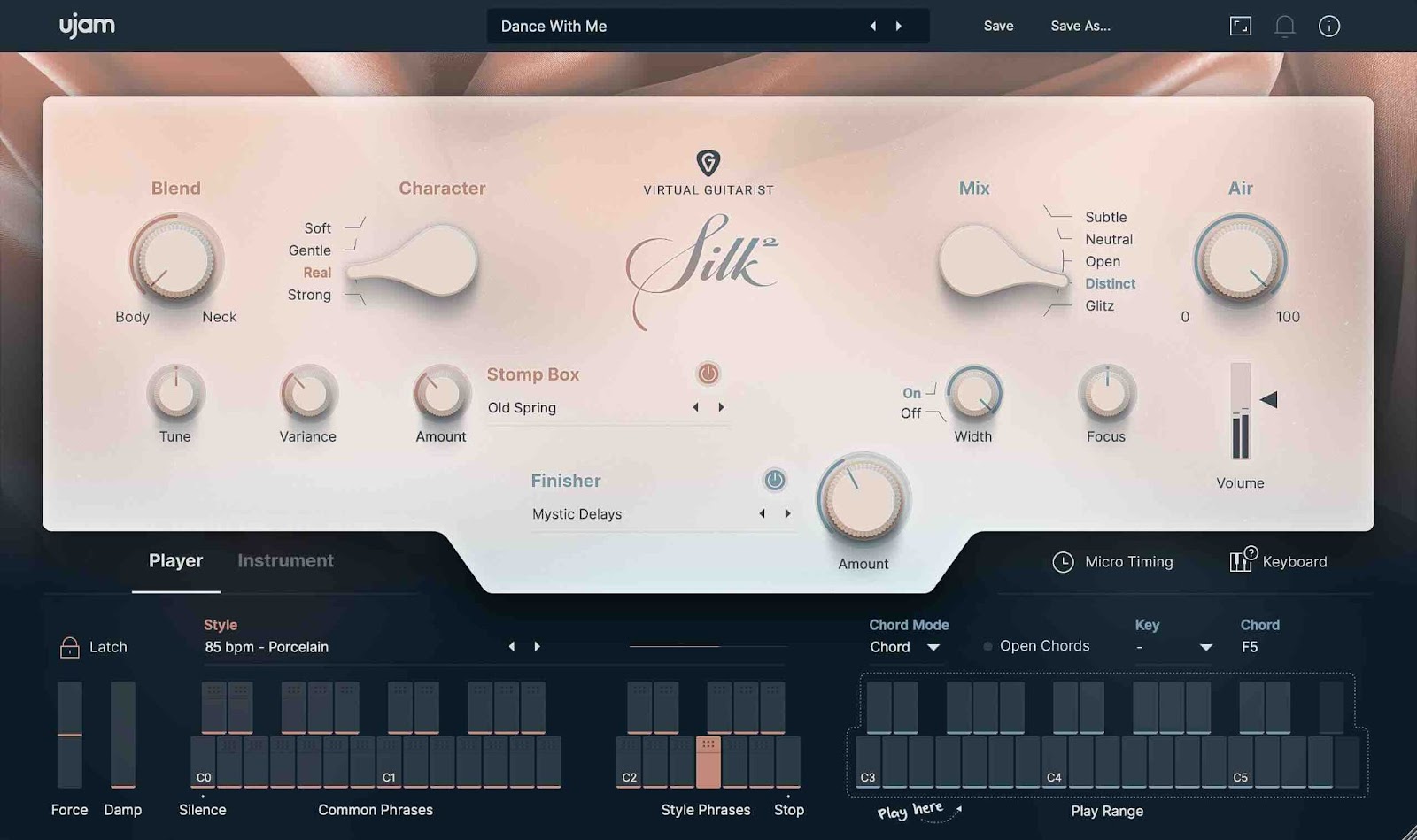This screenshot has height=840, width=1417.
Task: Select the Player tab
Action: tap(175, 560)
